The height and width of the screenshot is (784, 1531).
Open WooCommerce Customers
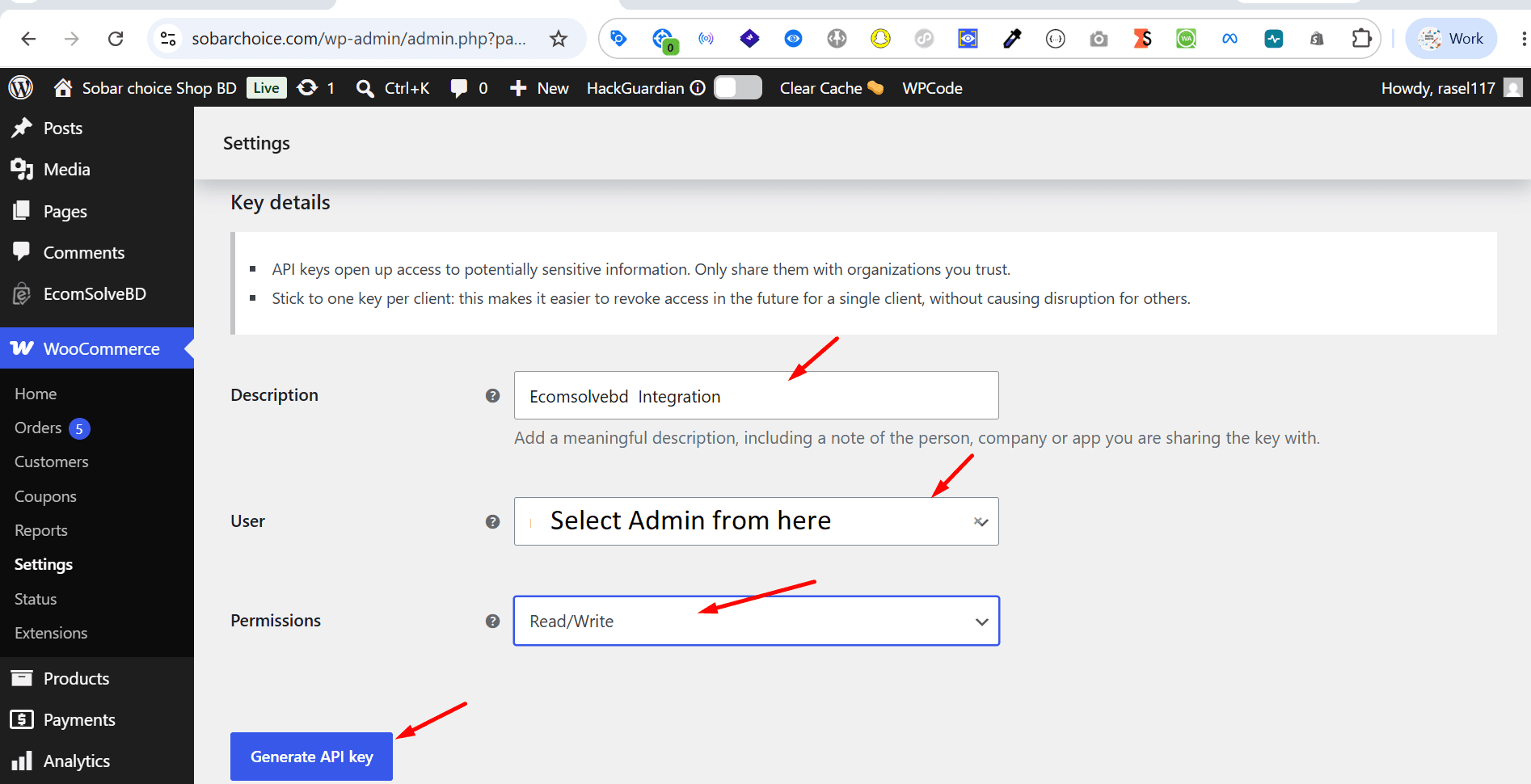click(x=52, y=462)
